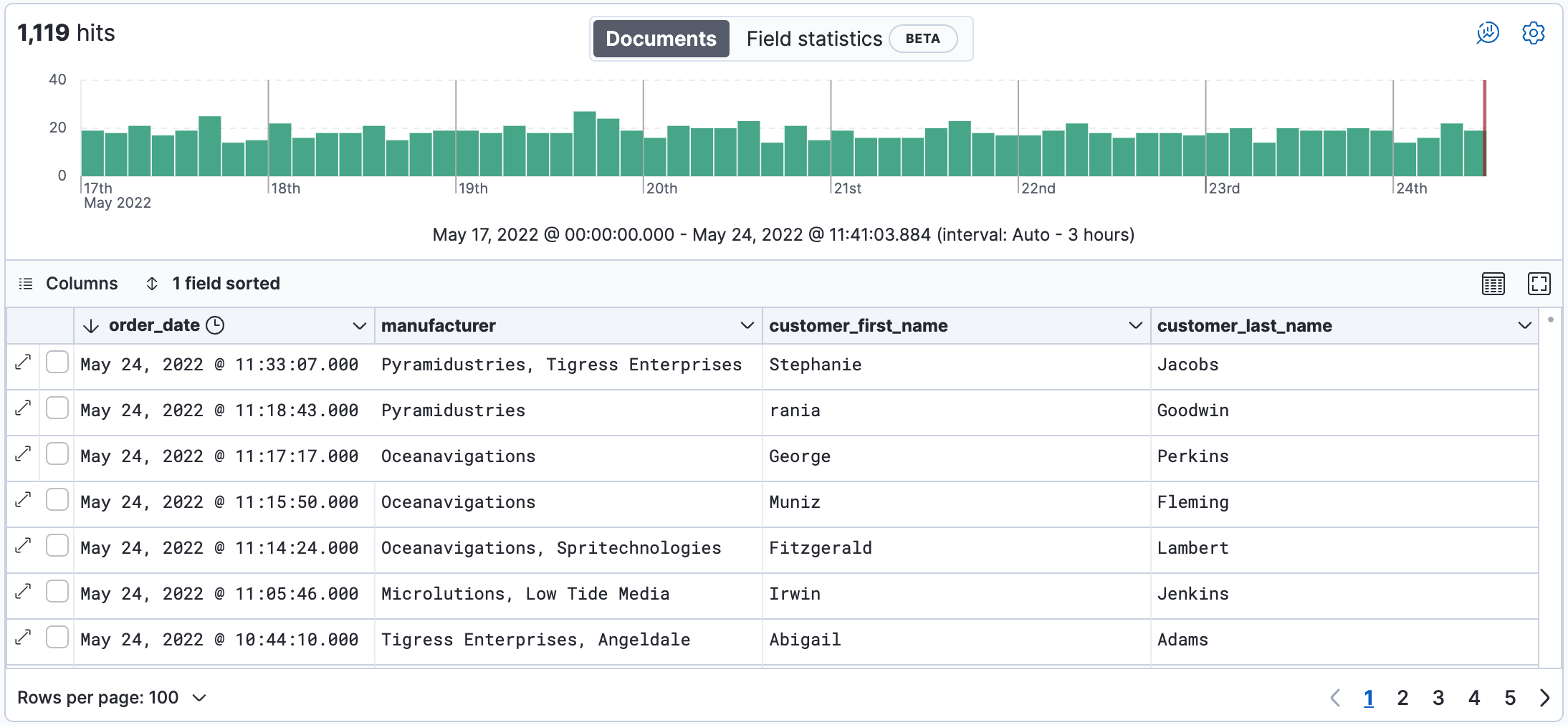
Task: Open the chart visualization inspector icon
Action: (x=1486, y=33)
